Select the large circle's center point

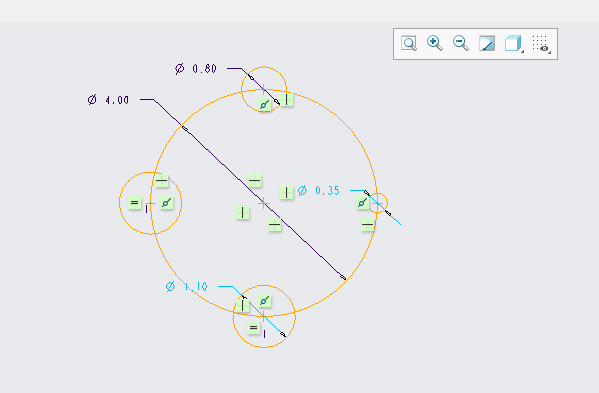pyautogui.click(x=264, y=204)
